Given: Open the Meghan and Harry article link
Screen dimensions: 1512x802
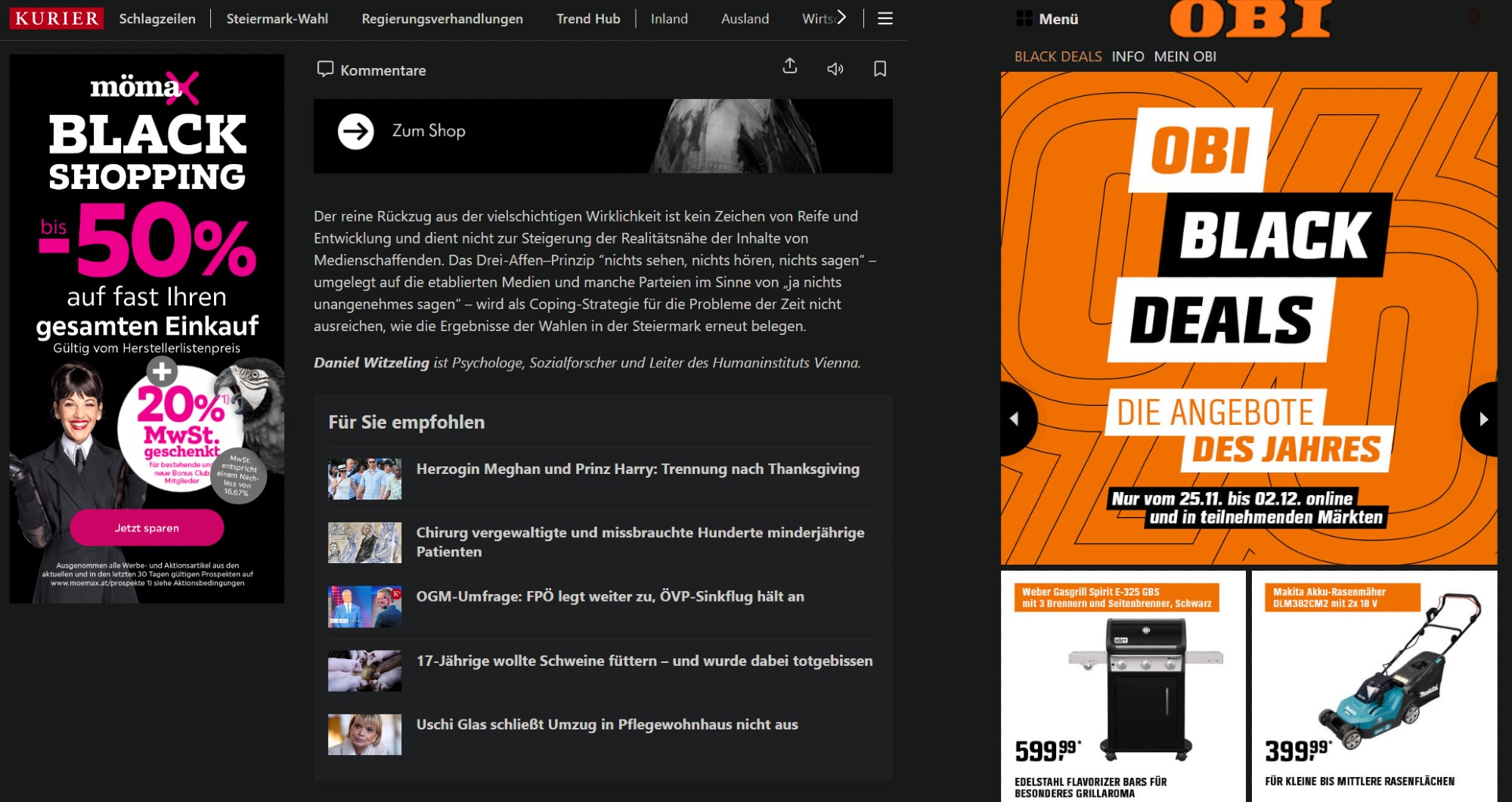Looking at the screenshot, I should coord(637,469).
